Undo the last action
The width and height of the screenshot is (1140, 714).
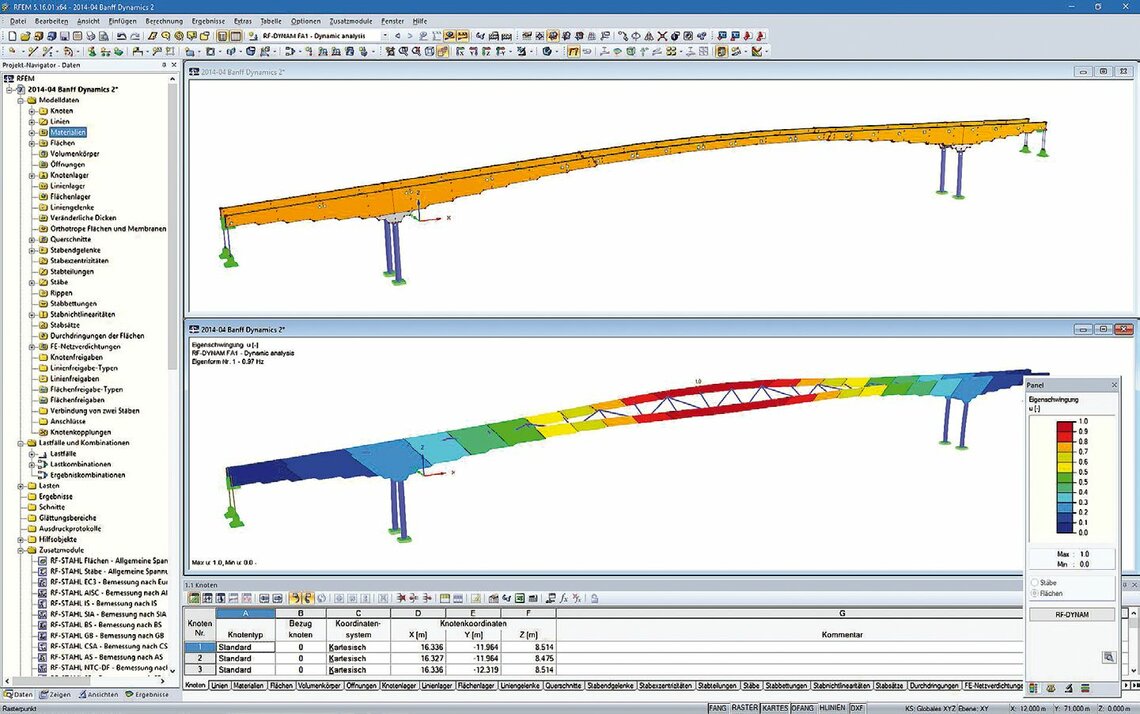click(121, 36)
